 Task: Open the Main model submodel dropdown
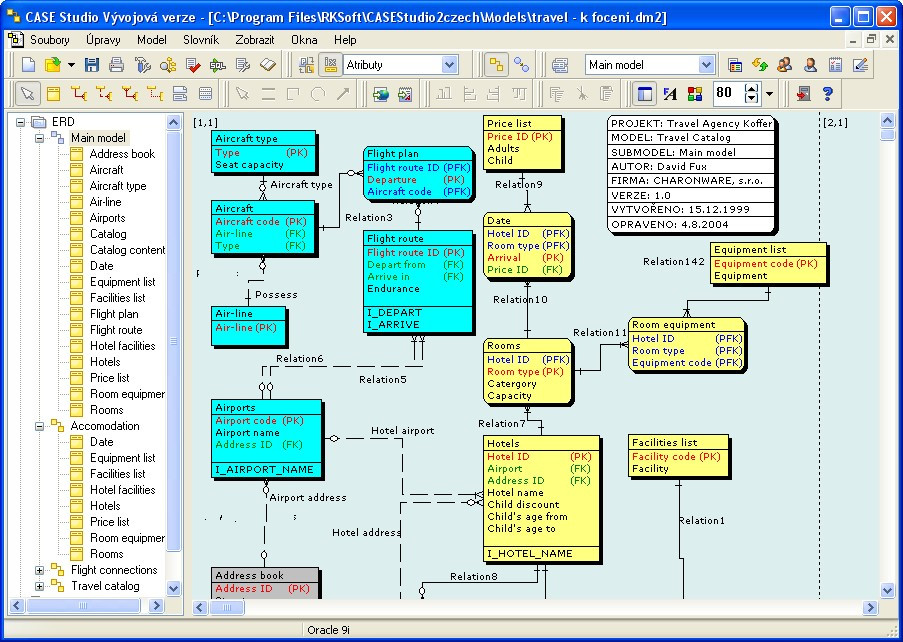click(706, 64)
